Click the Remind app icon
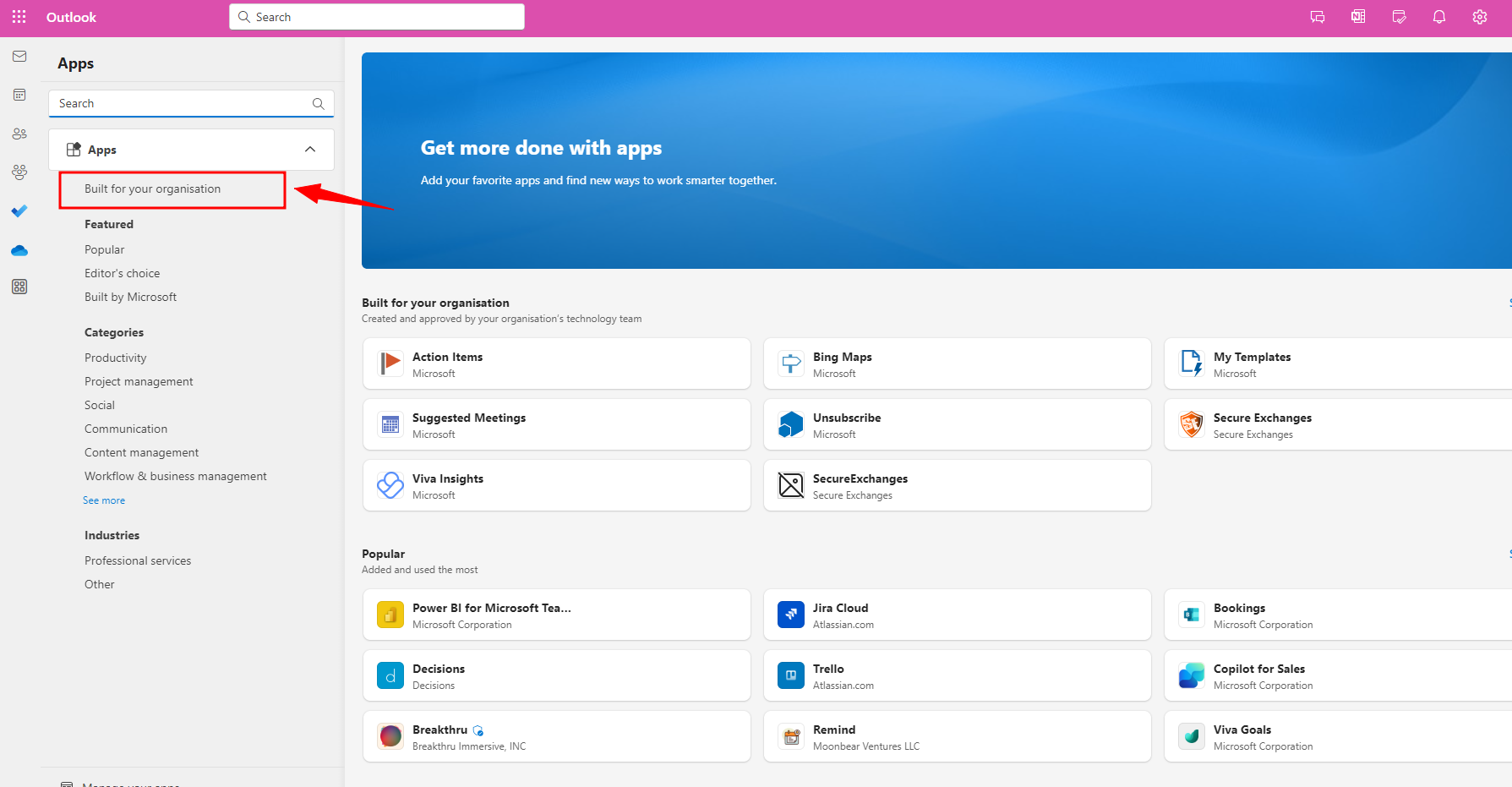Viewport: 1512px width, 787px height. (x=791, y=736)
